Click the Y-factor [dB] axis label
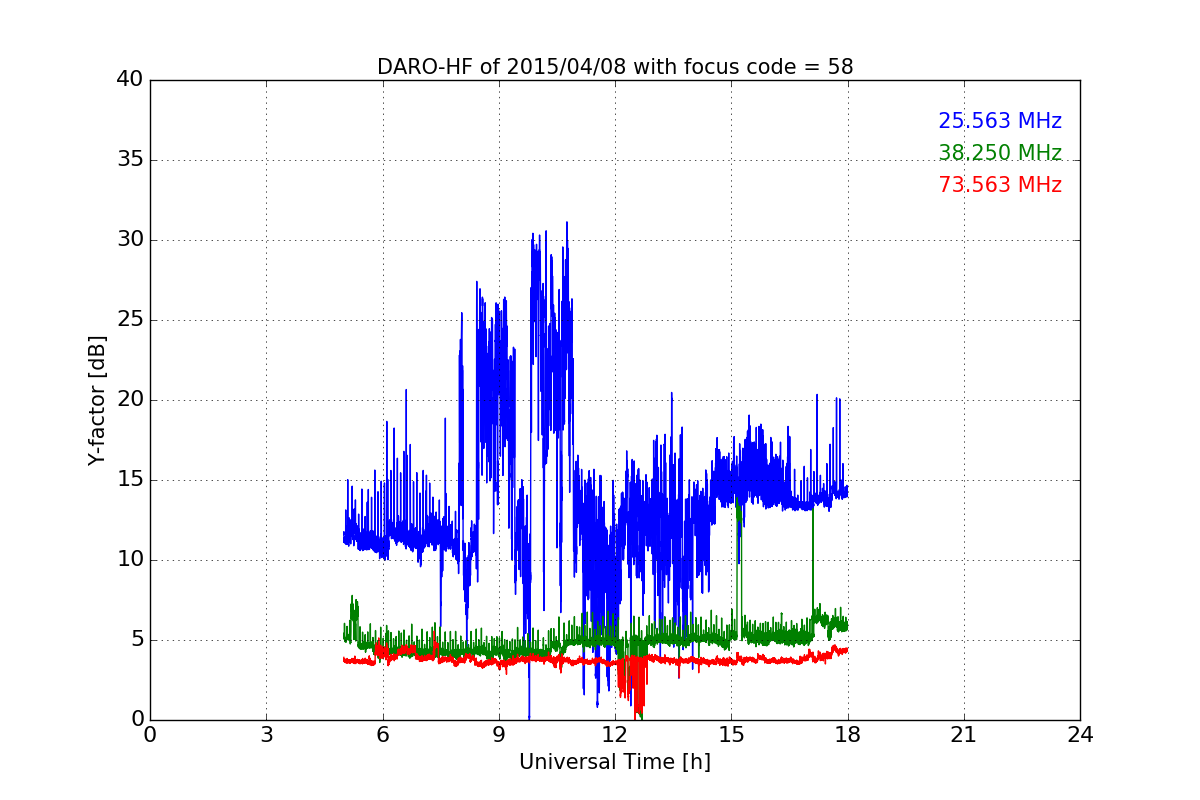Screen dimensions: 1200x800 (97, 400)
